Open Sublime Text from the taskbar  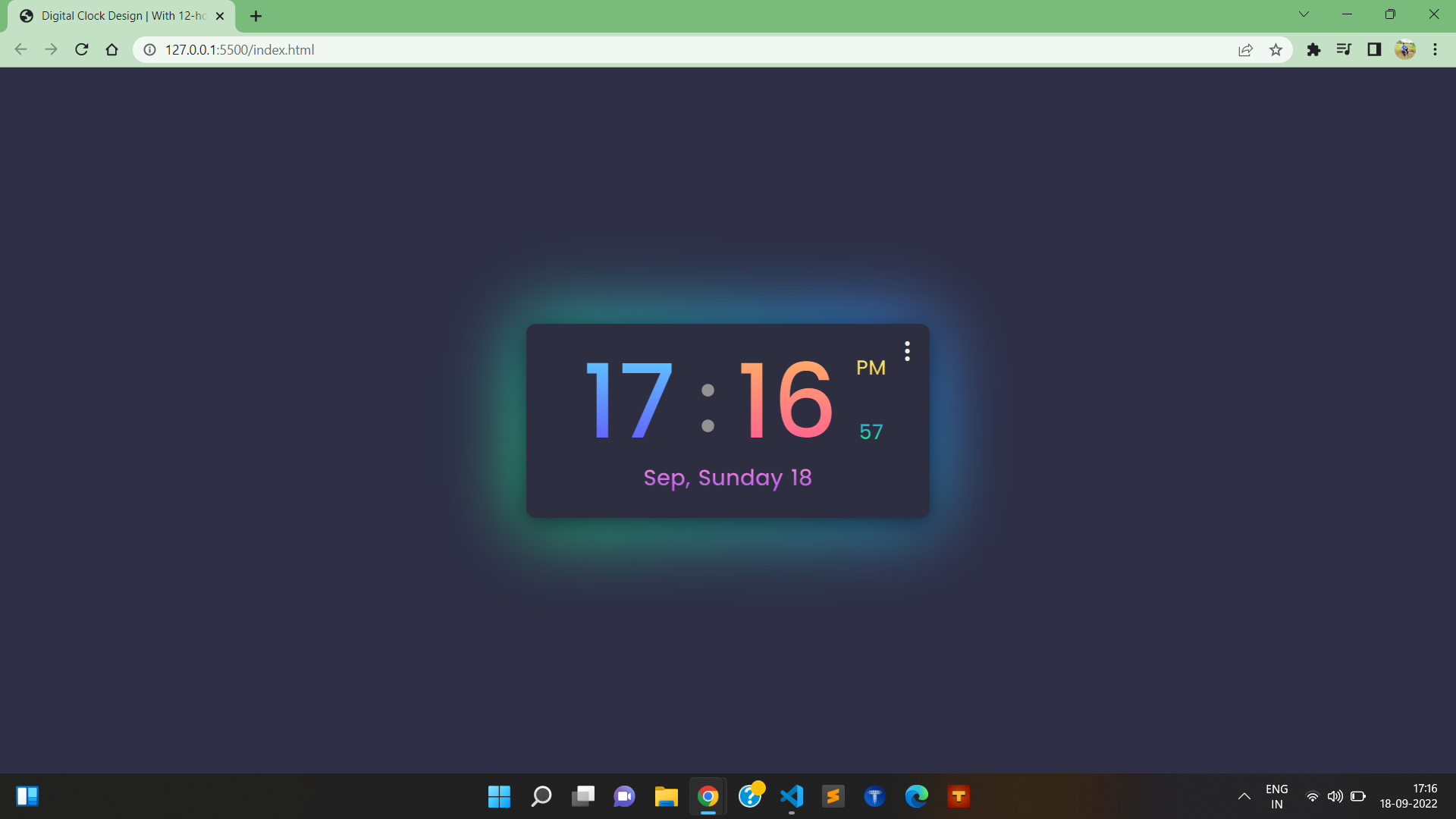833,796
